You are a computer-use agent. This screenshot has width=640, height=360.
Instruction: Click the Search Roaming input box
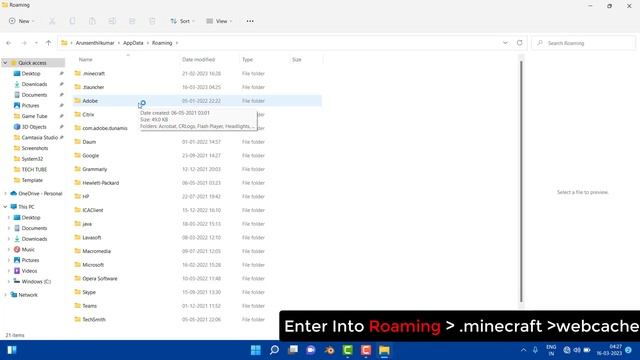(x=584, y=43)
